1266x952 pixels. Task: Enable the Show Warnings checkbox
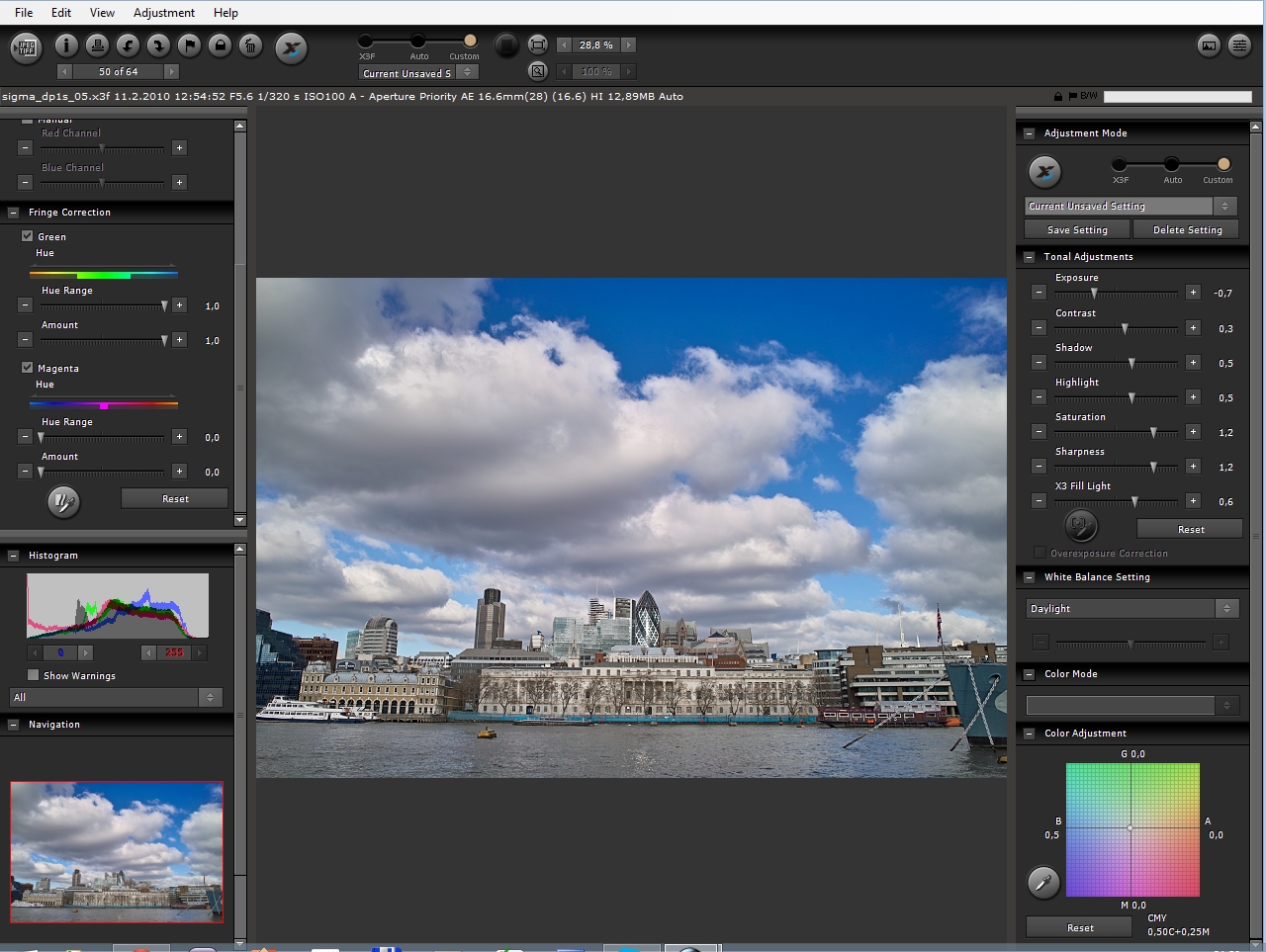coord(34,675)
